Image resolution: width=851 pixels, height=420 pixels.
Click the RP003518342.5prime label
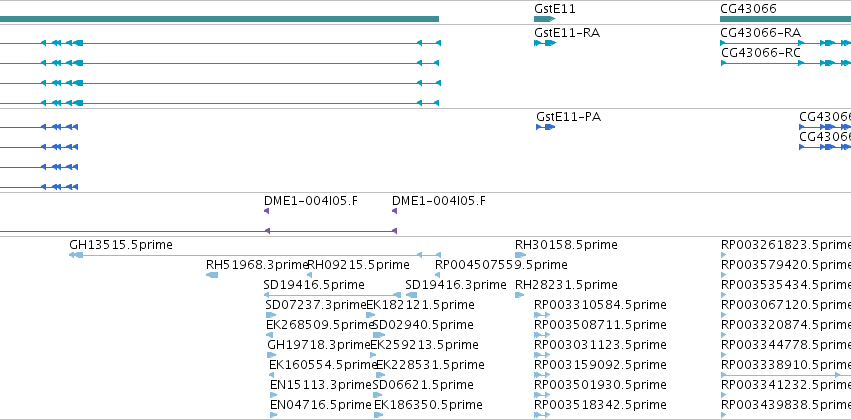(x=600, y=405)
